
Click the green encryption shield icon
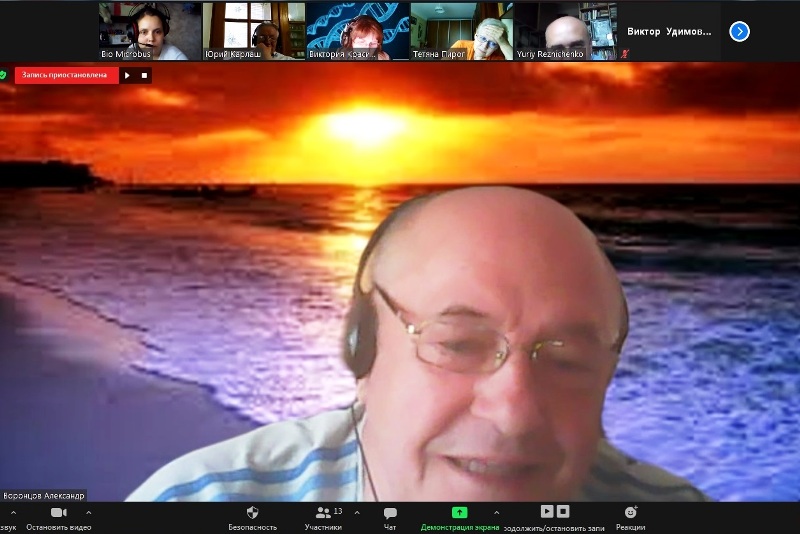pos(3,75)
